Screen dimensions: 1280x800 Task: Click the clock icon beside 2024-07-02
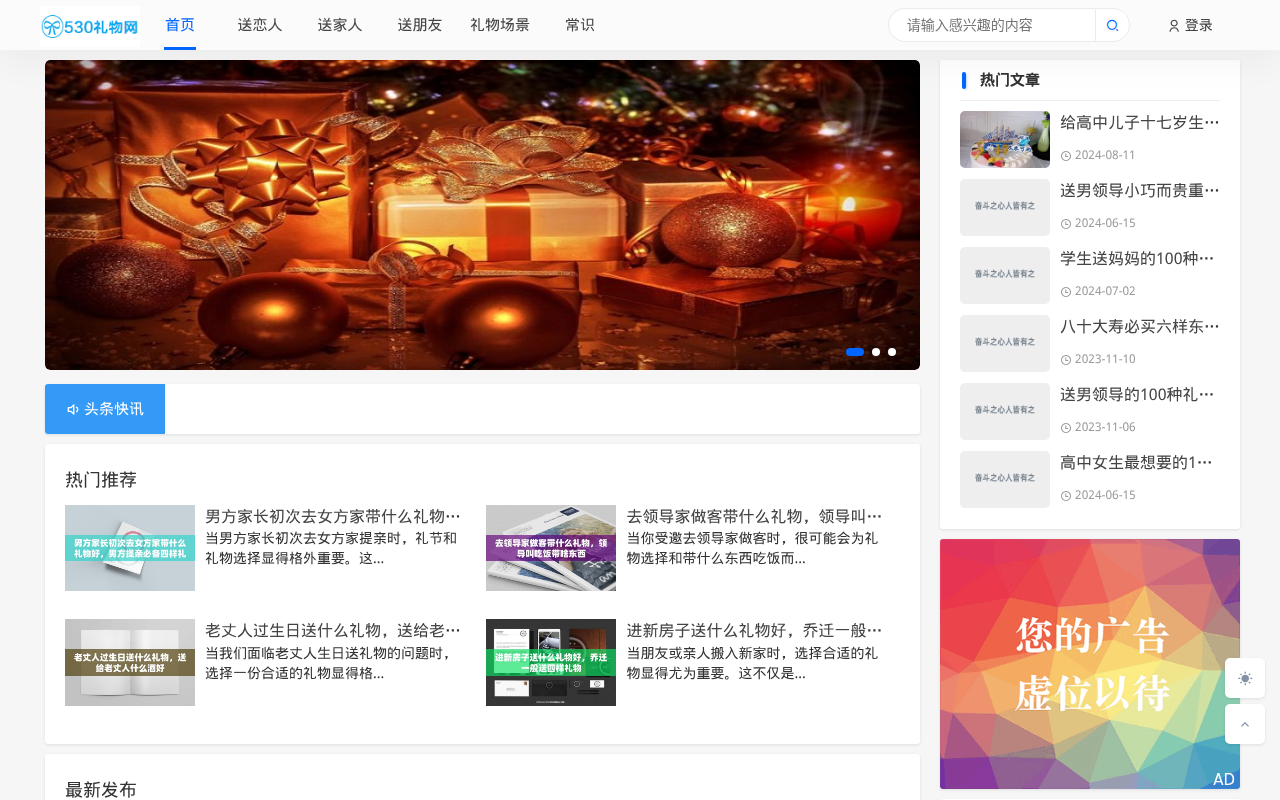click(1066, 290)
